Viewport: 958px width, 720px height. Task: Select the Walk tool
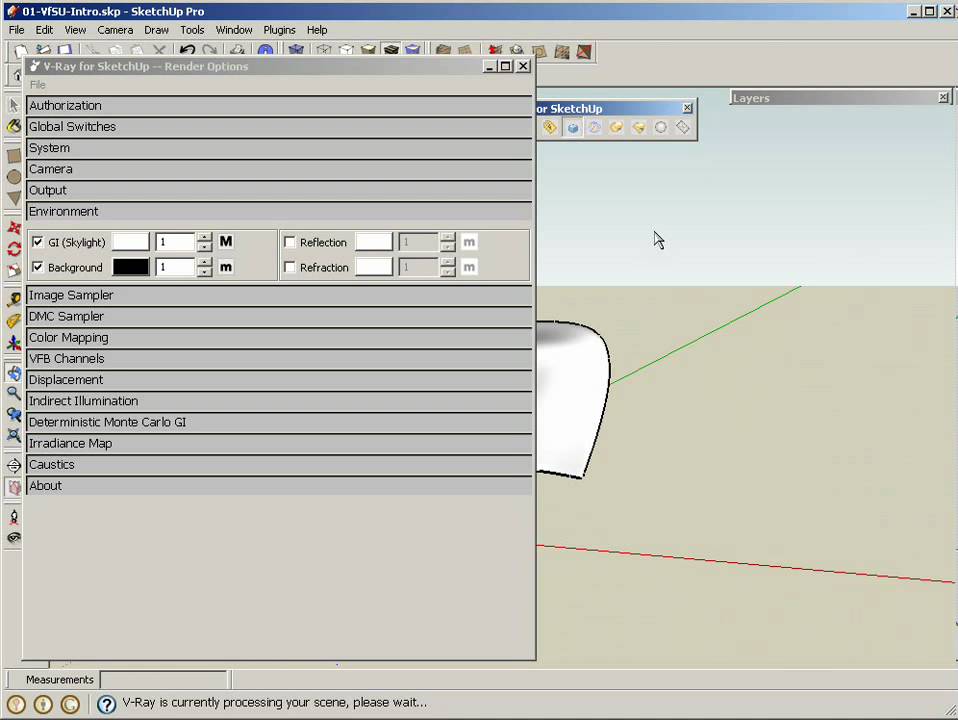(x=13, y=517)
